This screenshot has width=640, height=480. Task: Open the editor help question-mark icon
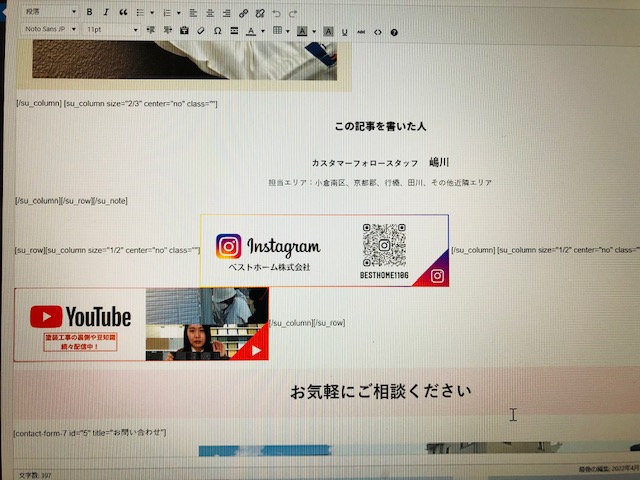click(394, 32)
